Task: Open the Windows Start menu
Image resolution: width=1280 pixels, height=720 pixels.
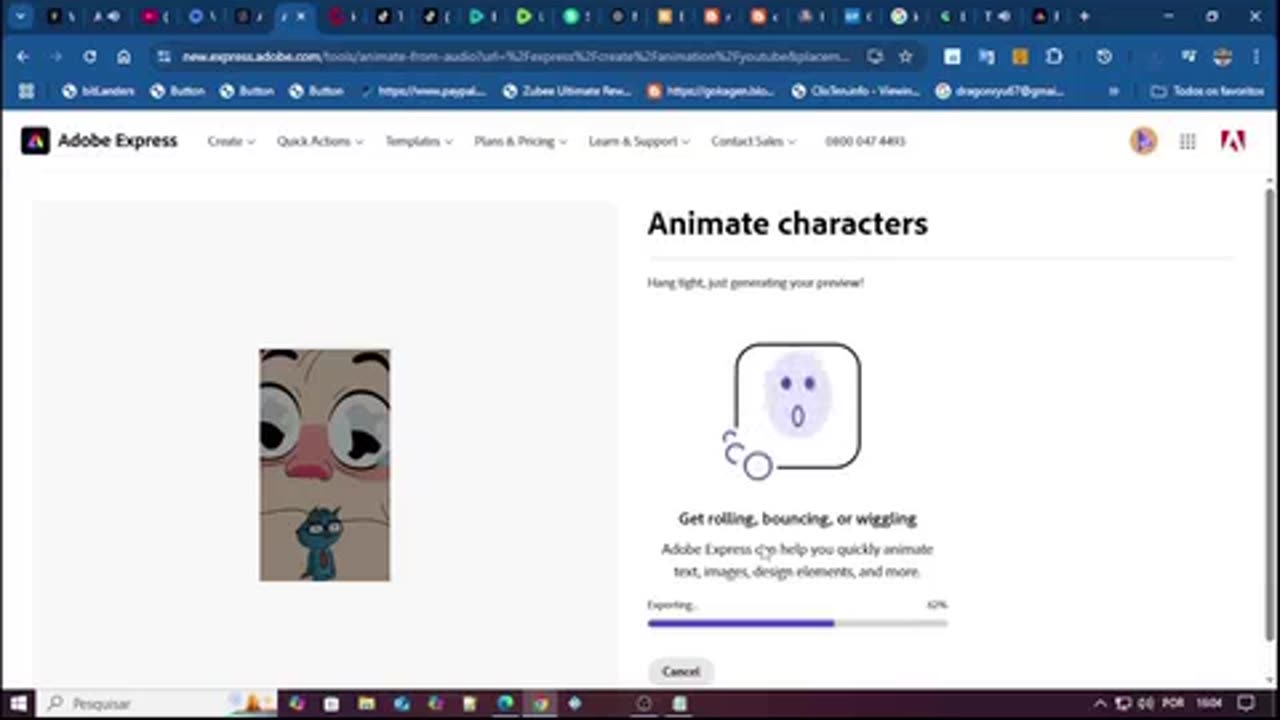Action: (17, 703)
